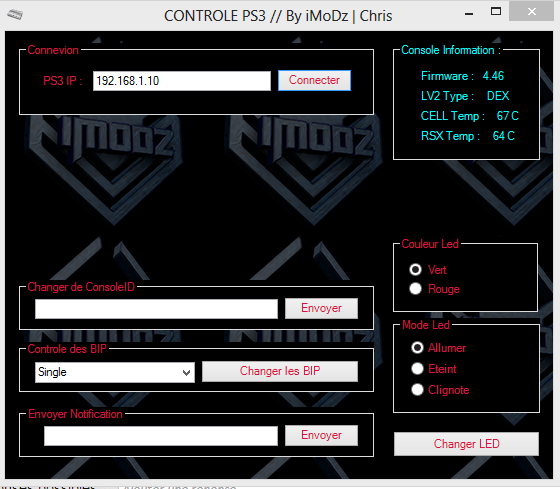The height and width of the screenshot is (489, 560).
Task: Click the PS3 IP address field
Action: tap(182, 81)
